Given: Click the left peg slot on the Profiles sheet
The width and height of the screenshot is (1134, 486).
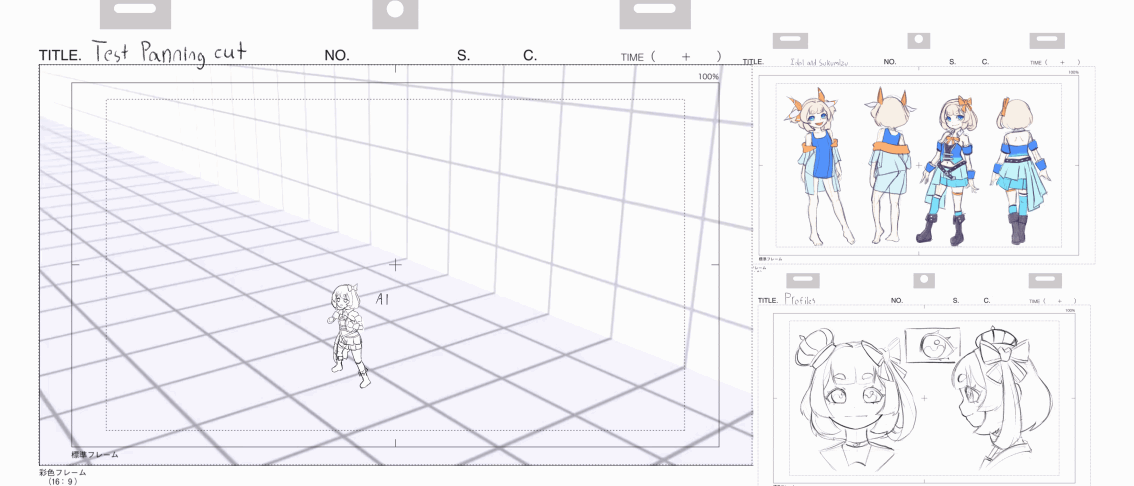Looking at the screenshot, I should click(803, 281).
